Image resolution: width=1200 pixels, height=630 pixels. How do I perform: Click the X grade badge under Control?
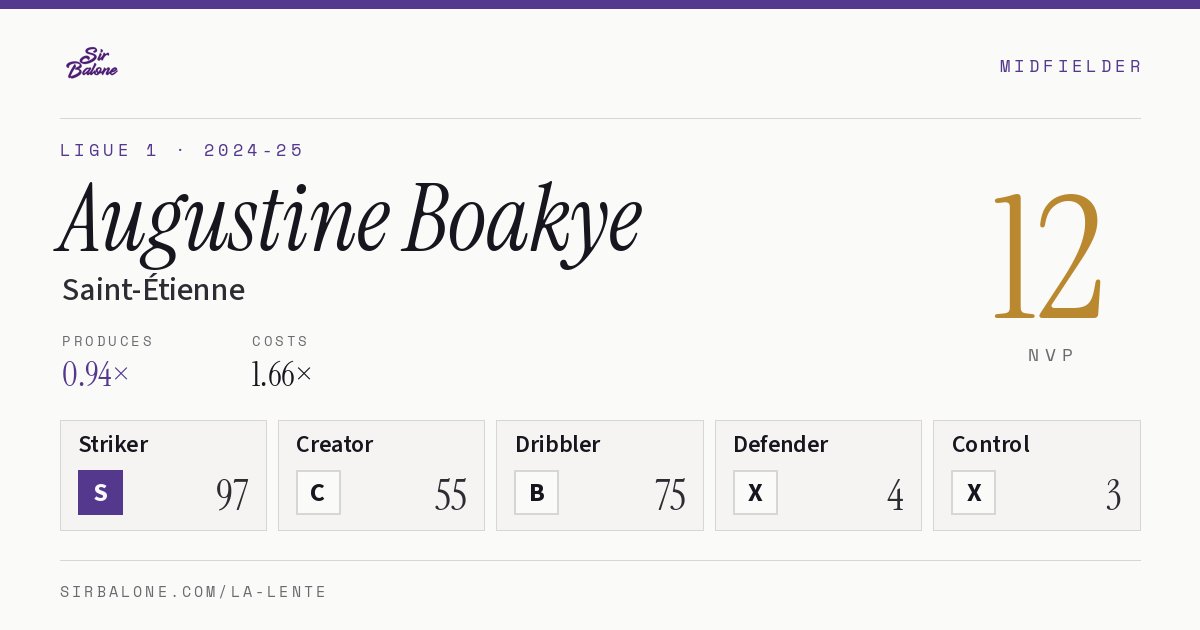click(x=973, y=493)
